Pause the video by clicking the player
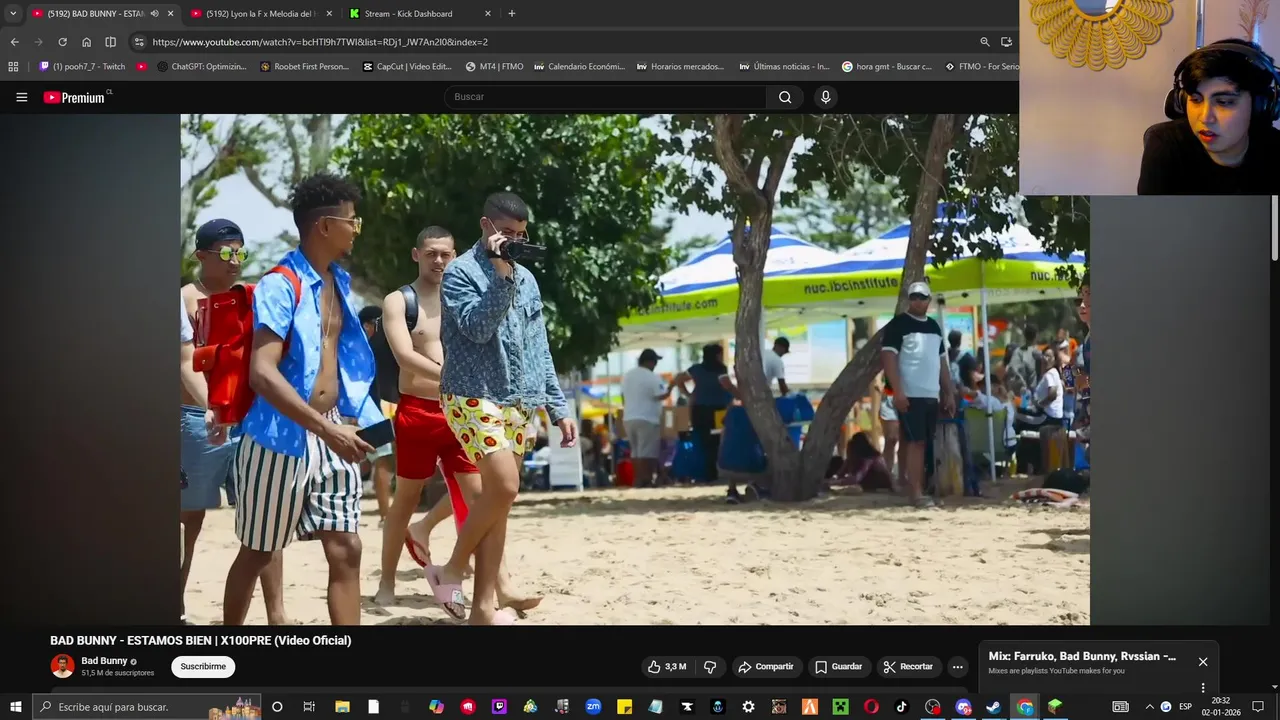1280x720 pixels. pyautogui.click(x=635, y=369)
